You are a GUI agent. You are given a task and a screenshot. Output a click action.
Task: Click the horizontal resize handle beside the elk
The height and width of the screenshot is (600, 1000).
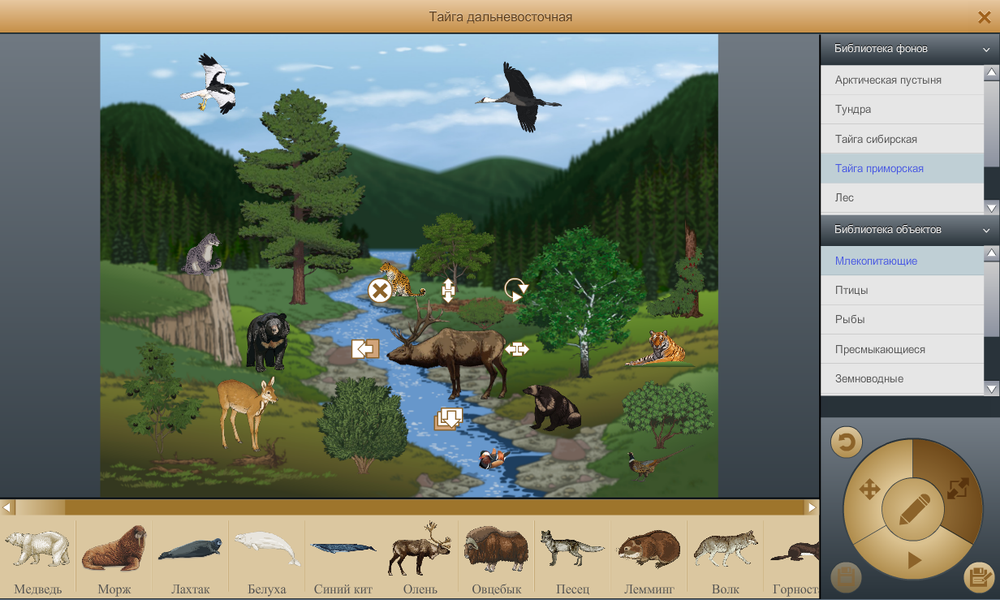[517, 349]
